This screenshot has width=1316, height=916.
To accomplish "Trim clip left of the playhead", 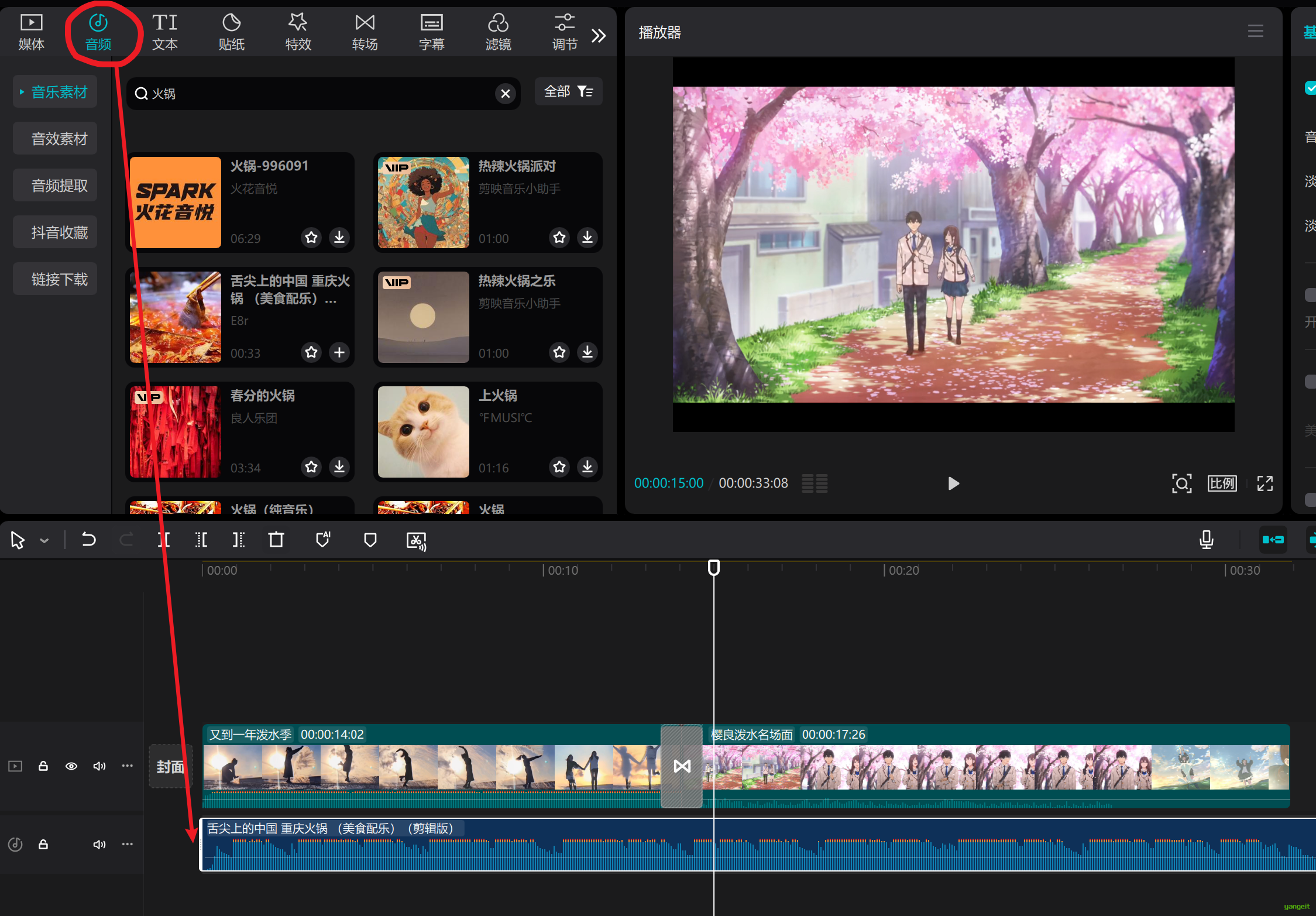I will point(201,539).
